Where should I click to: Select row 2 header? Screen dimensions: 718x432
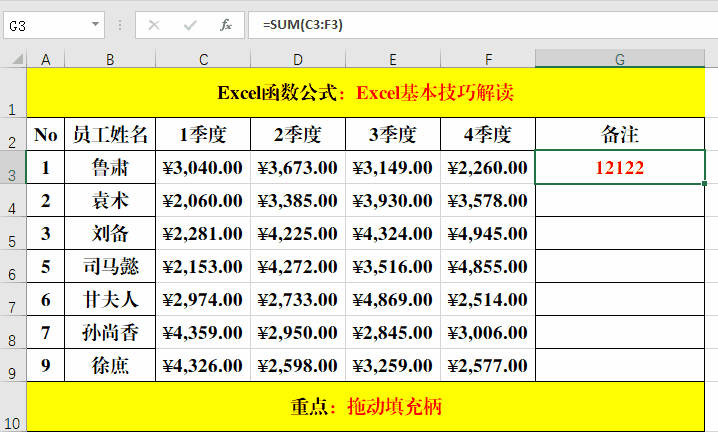pos(13,134)
